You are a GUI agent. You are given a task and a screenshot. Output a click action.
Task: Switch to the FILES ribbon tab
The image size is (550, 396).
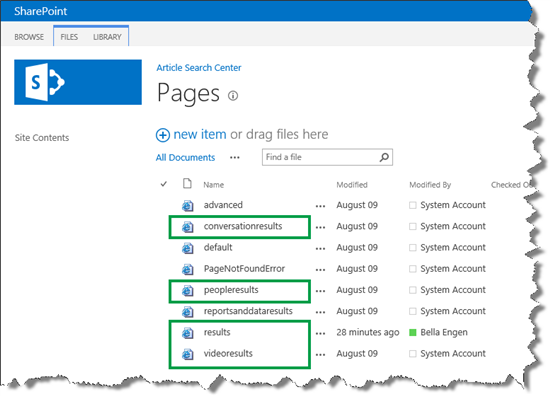click(69, 37)
